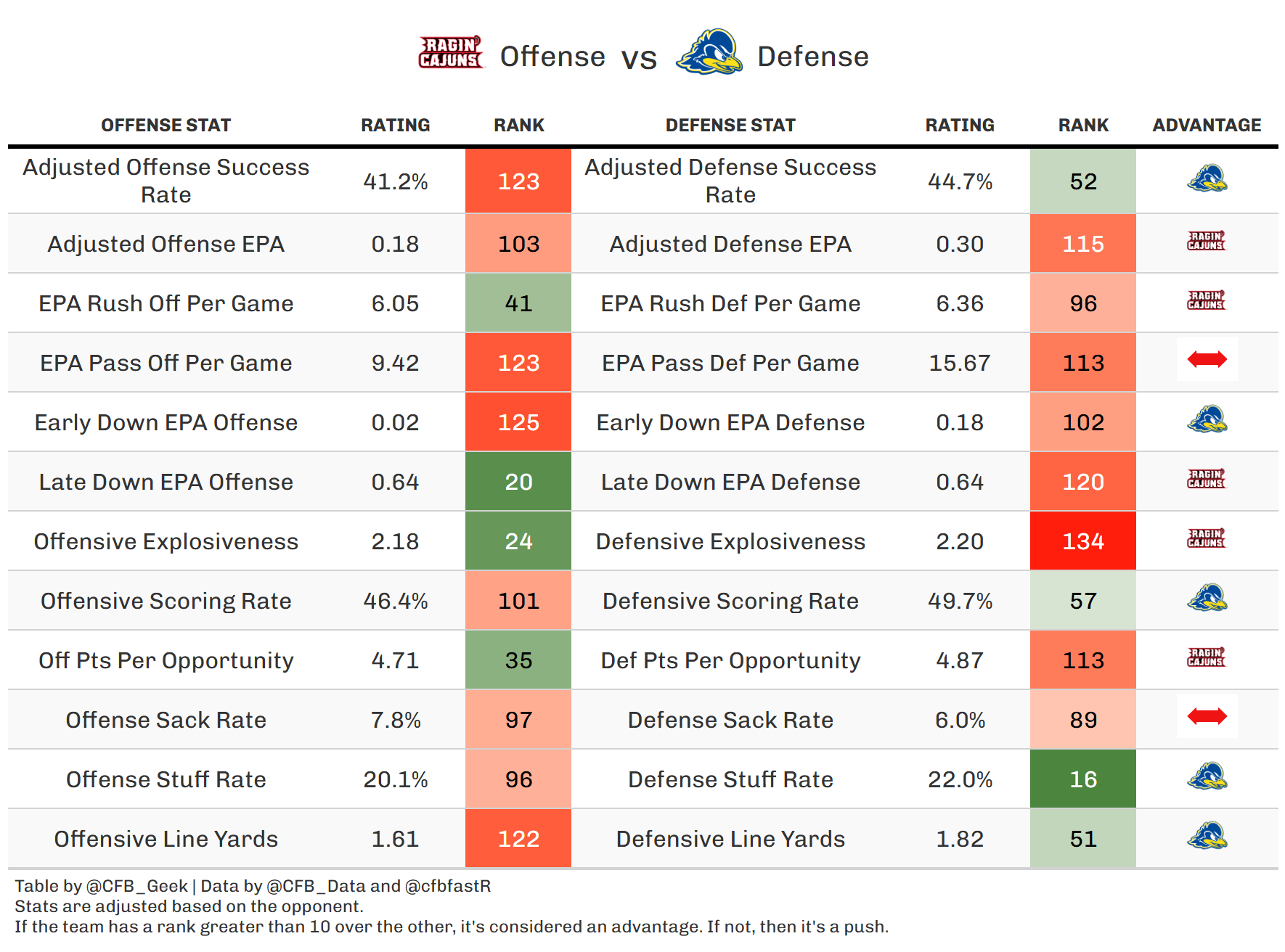The height and width of the screenshot is (952, 1285).
Task: Click the OFFENSE STAT column header
Action: coord(166,126)
